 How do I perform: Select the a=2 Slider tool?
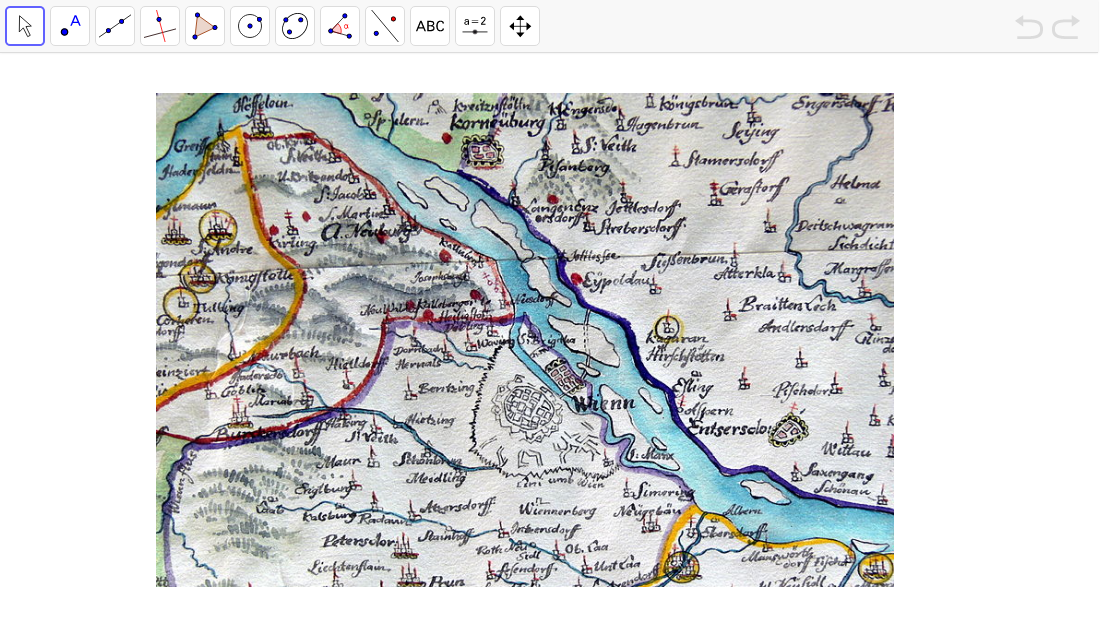click(x=475, y=26)
